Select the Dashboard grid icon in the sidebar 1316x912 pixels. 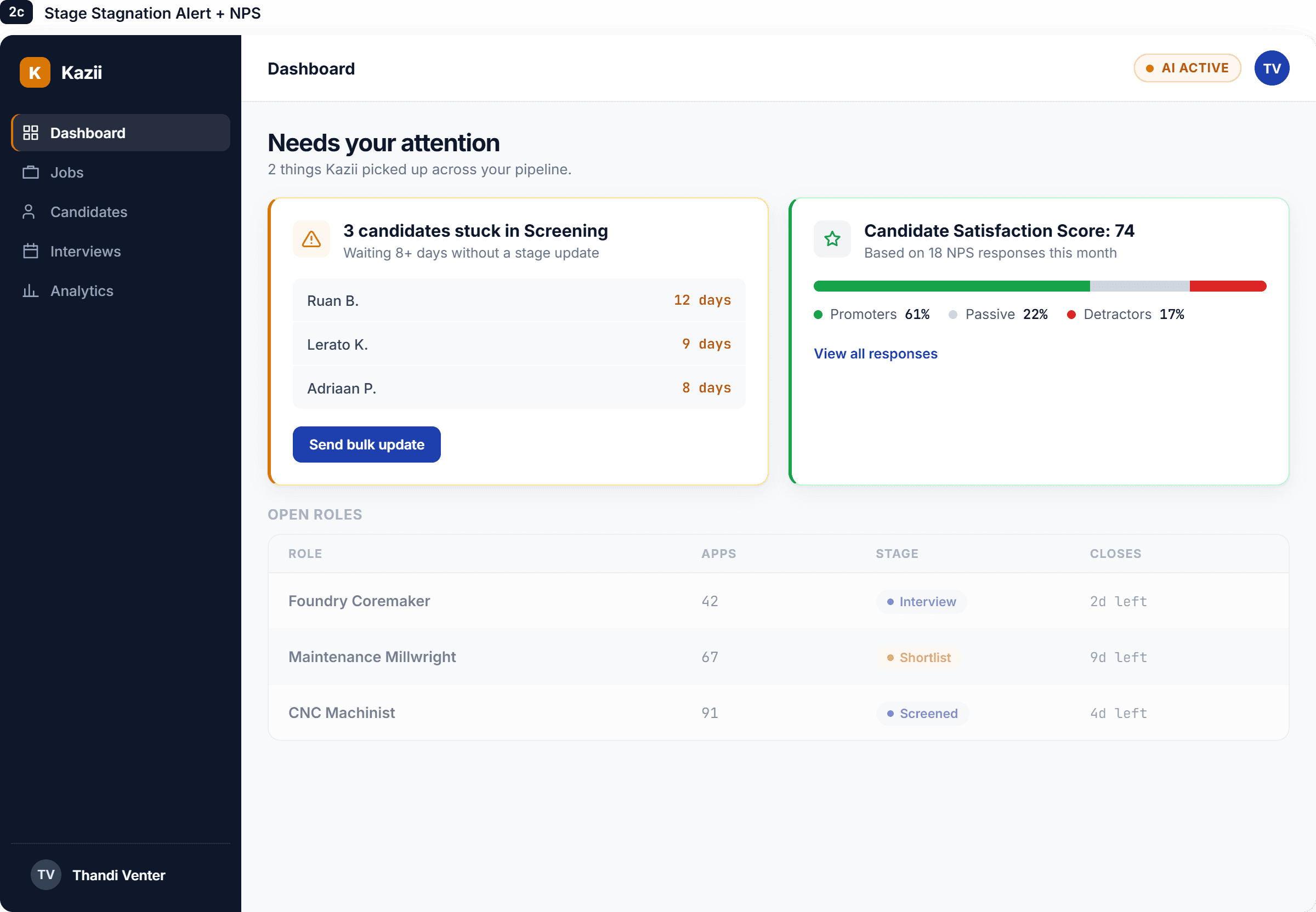30,133
